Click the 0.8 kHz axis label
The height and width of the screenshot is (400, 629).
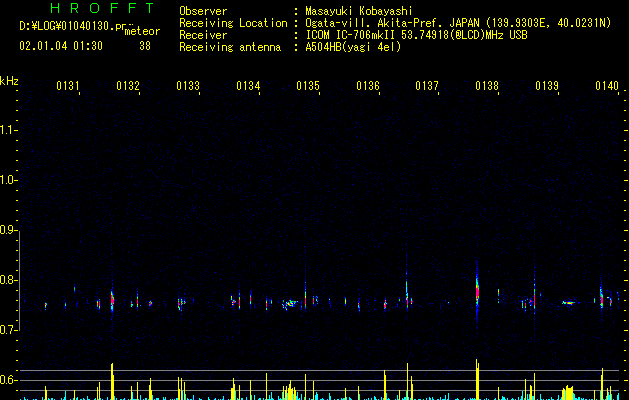[x=8, y=280]
